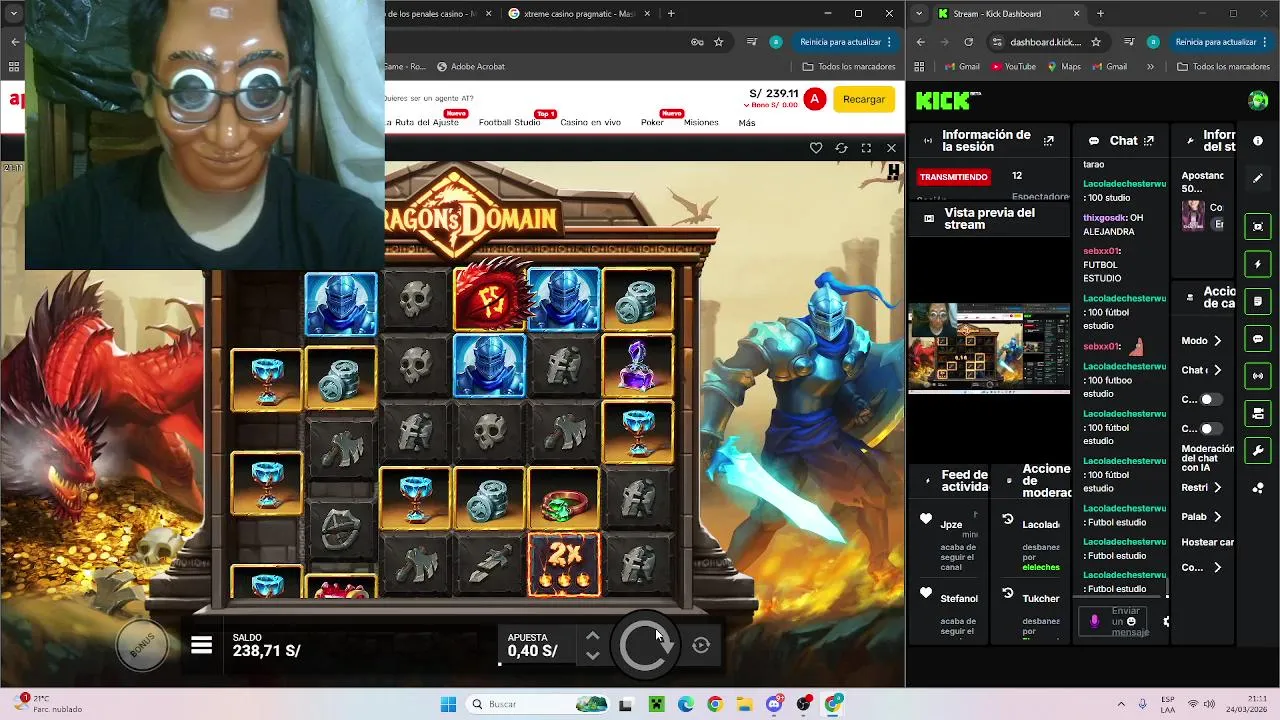Show hidden system tray icons

(1120, 704)
